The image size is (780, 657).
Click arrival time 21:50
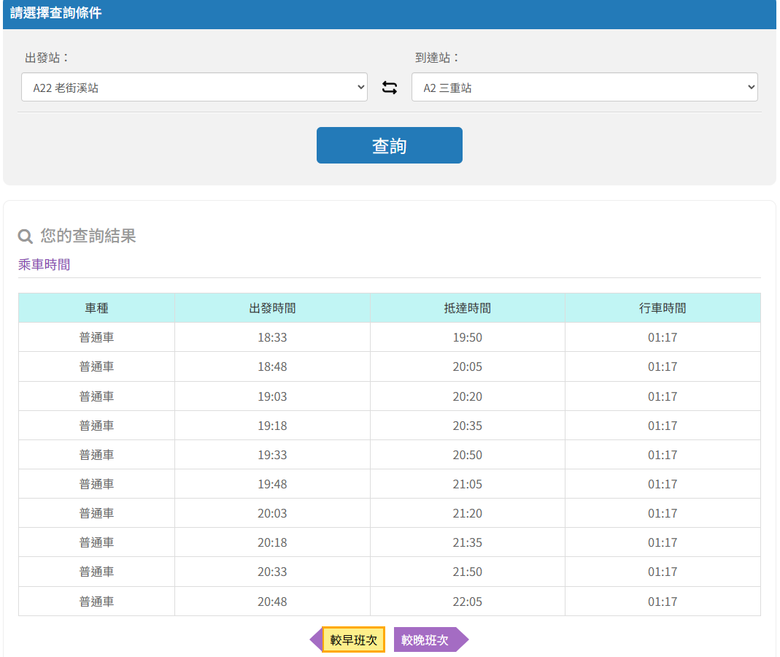pyautogui.click(x=467, y=572)
